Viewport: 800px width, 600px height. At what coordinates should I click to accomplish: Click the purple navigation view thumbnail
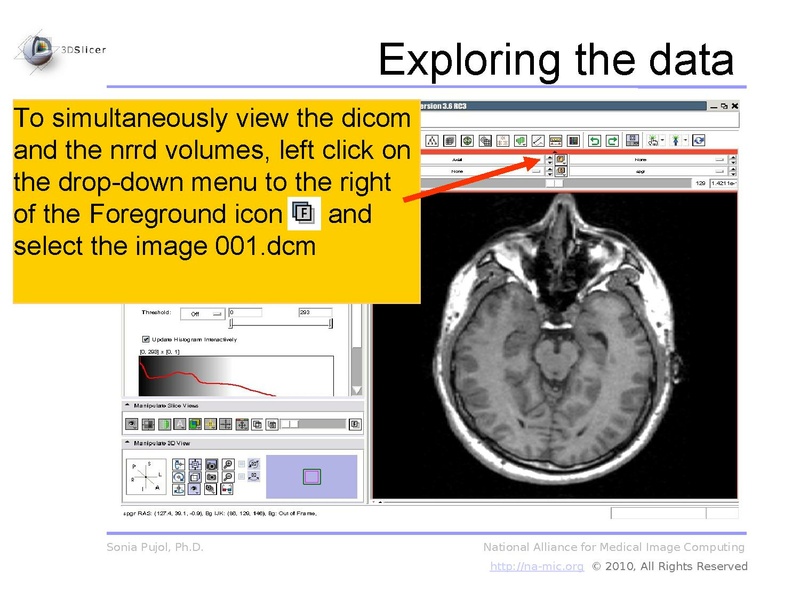coord(313,475)
